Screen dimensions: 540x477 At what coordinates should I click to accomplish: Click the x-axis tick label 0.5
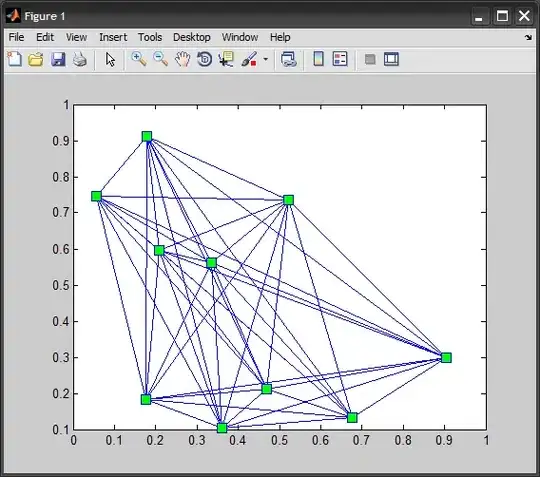(x=279, y=440)
